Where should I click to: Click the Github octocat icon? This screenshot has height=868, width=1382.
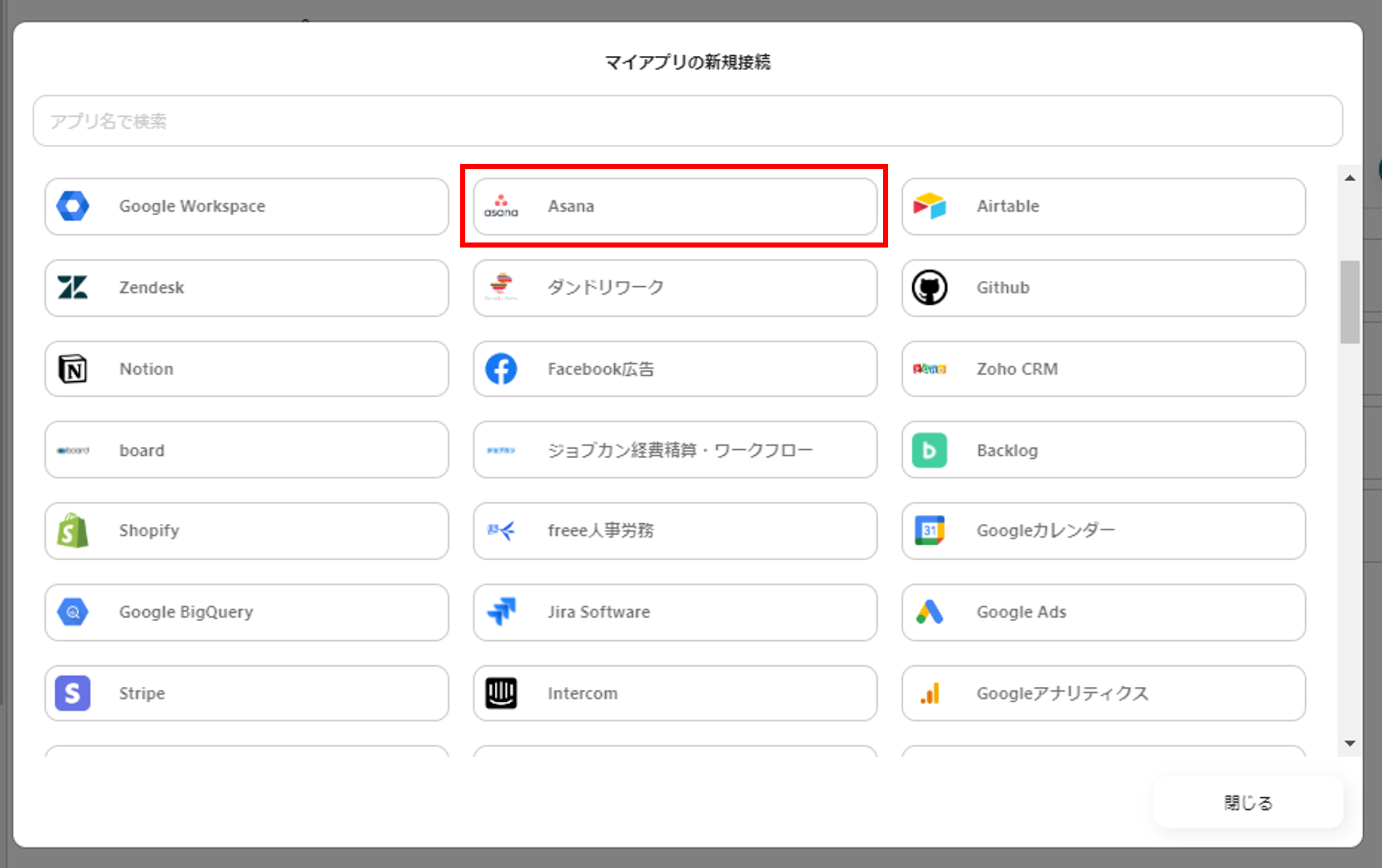(x=929, y=287)
